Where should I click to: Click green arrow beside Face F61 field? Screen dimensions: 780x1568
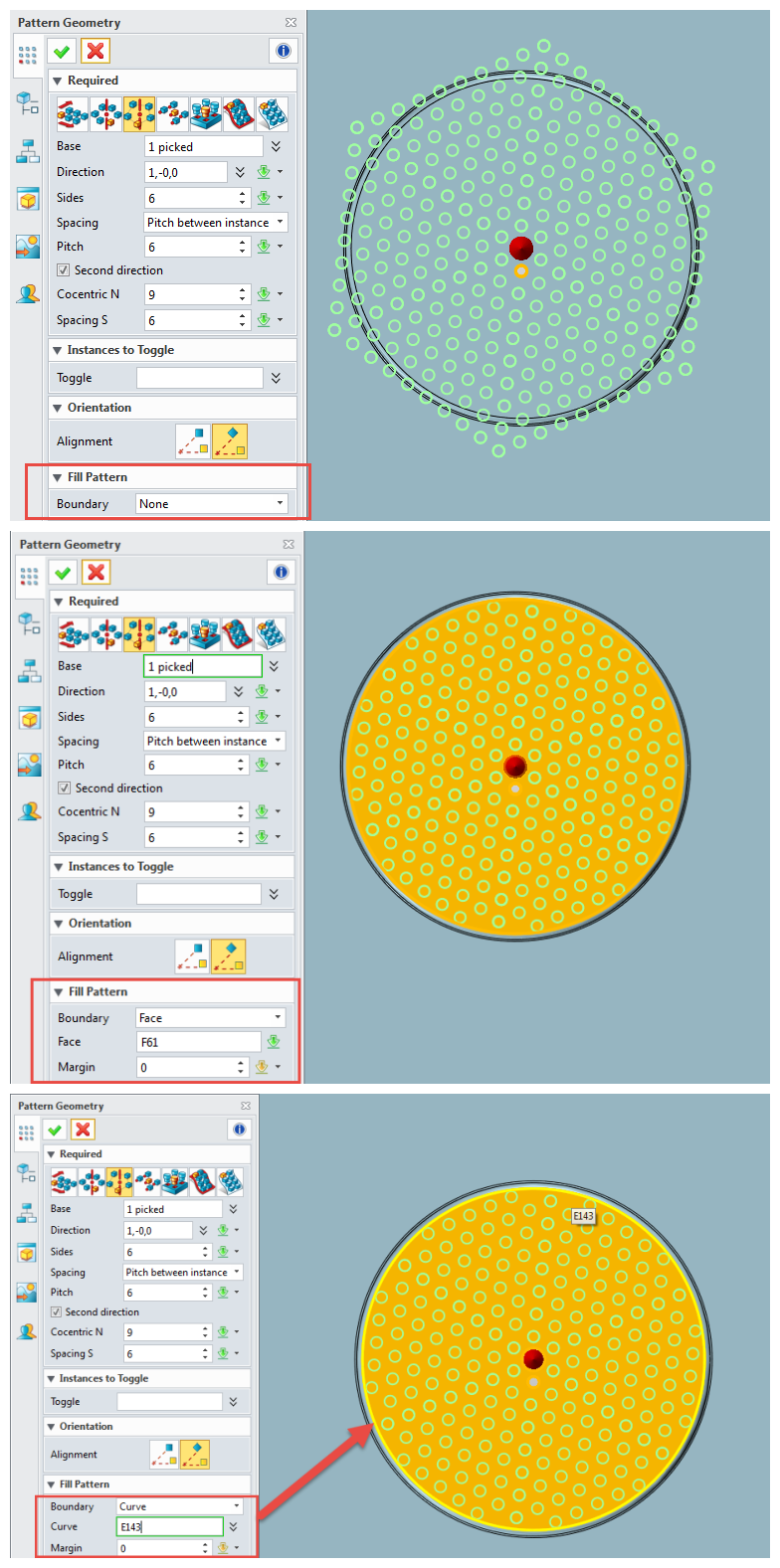click(274, 1042)
